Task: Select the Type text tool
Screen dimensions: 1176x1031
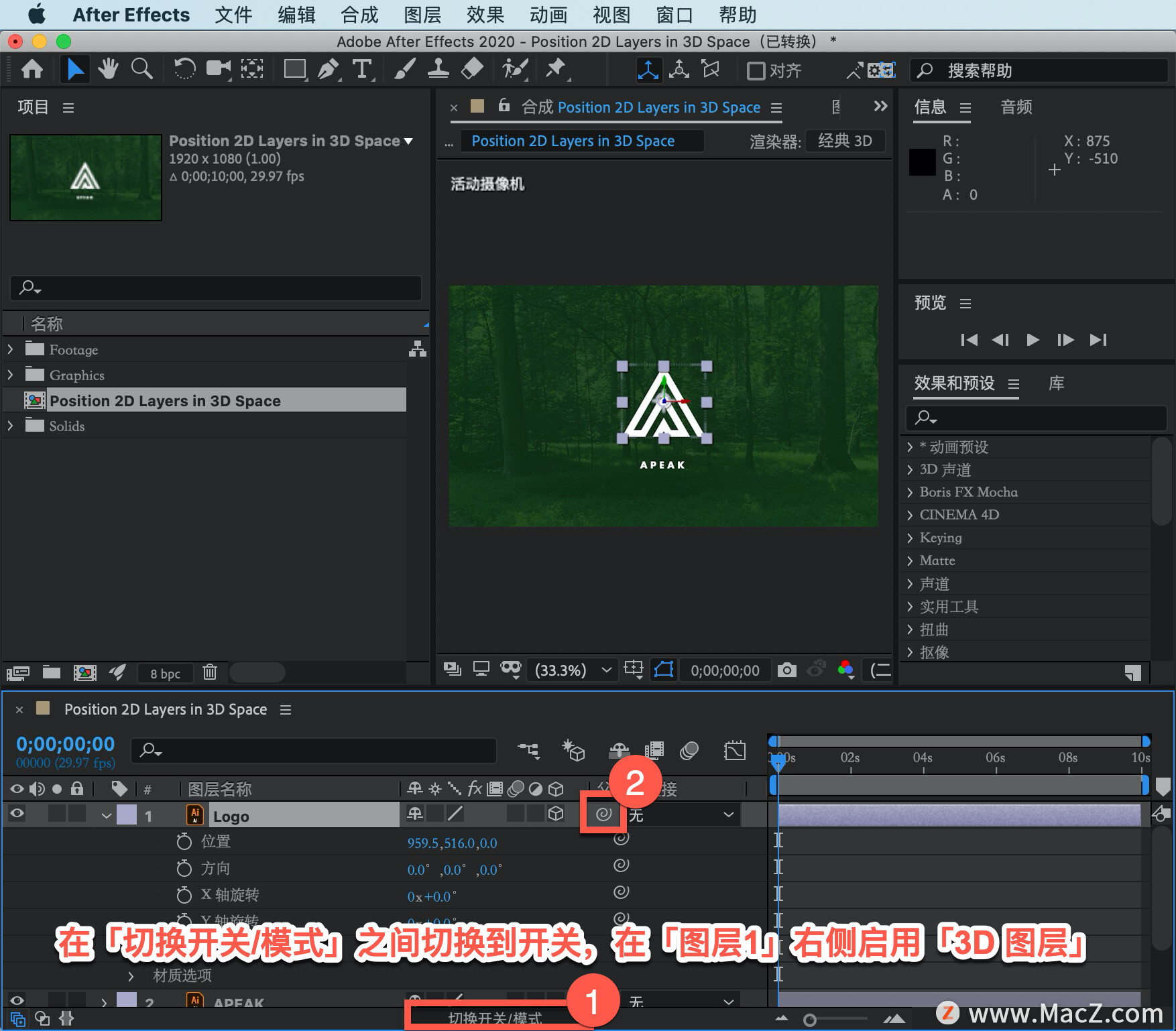Action: click(x=362, y=69)
